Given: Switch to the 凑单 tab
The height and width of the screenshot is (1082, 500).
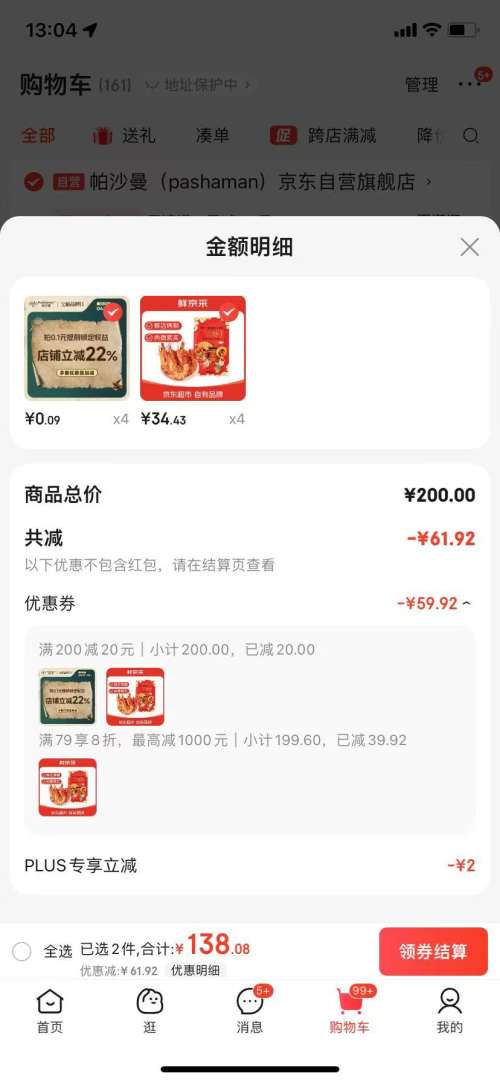Looking at the screenshot, I should [x=212, y=135].
